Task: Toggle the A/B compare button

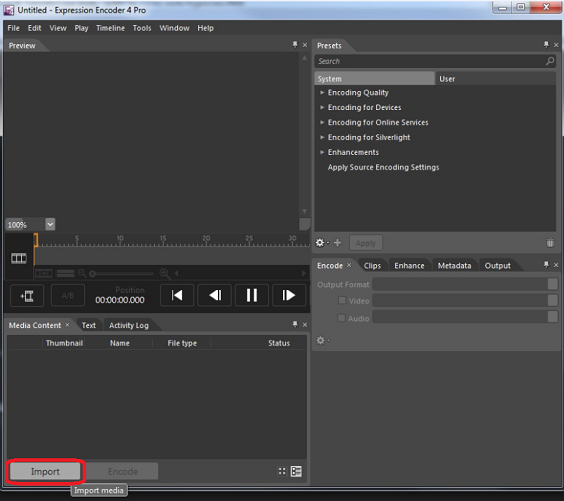Action: click(x=68, y=296)
